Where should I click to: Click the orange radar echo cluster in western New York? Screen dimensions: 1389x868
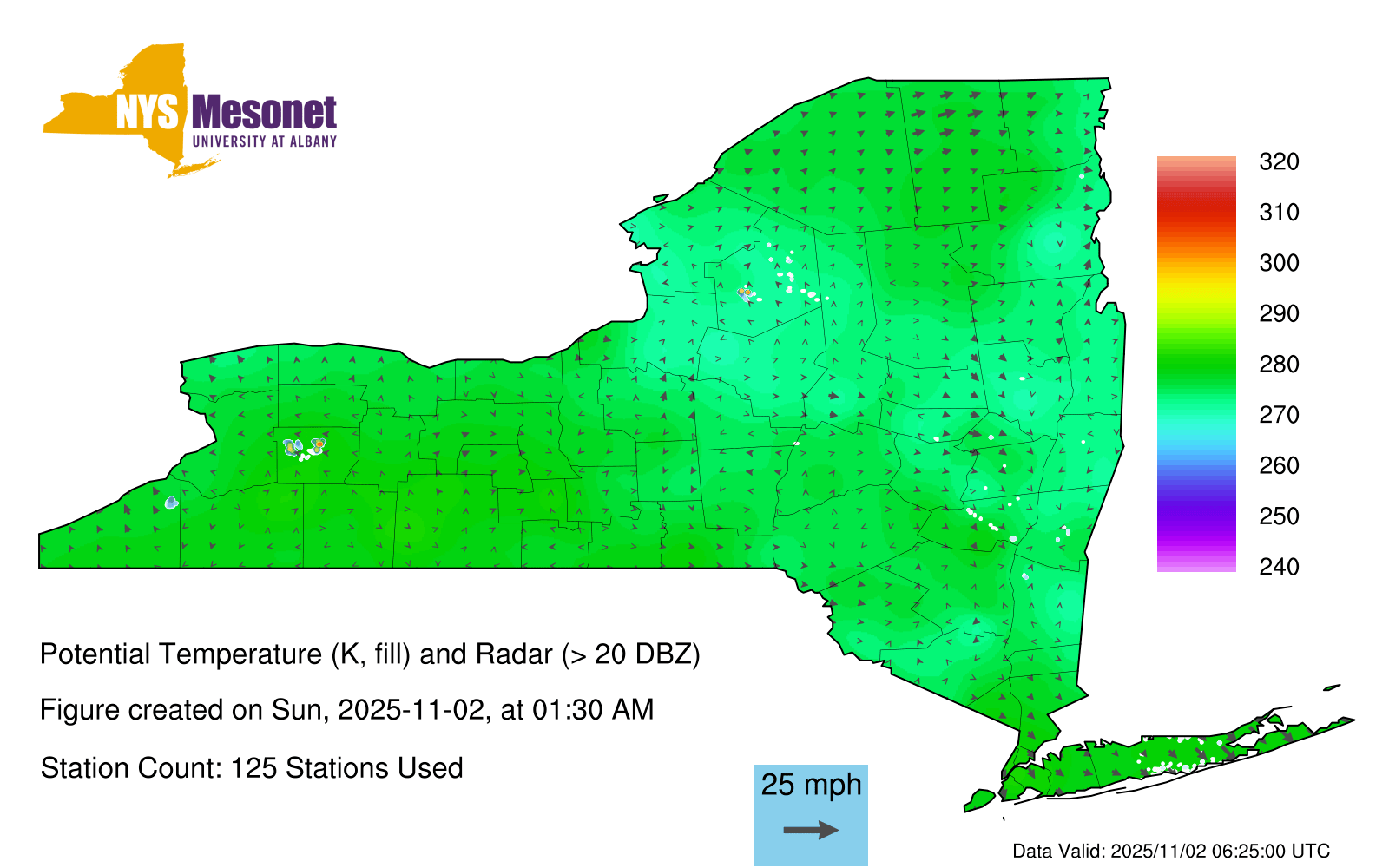click(319, 444)
